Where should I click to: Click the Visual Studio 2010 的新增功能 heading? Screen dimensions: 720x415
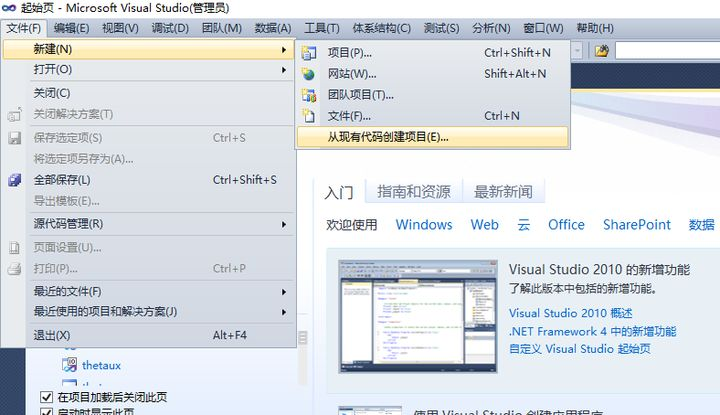pyautogui.click(x=599, y=270)
